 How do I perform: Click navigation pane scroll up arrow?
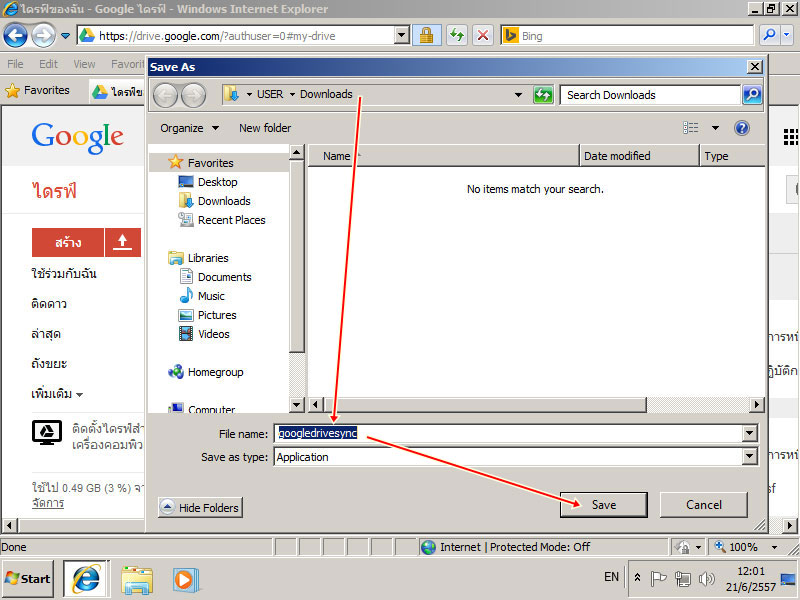(296, 152)
